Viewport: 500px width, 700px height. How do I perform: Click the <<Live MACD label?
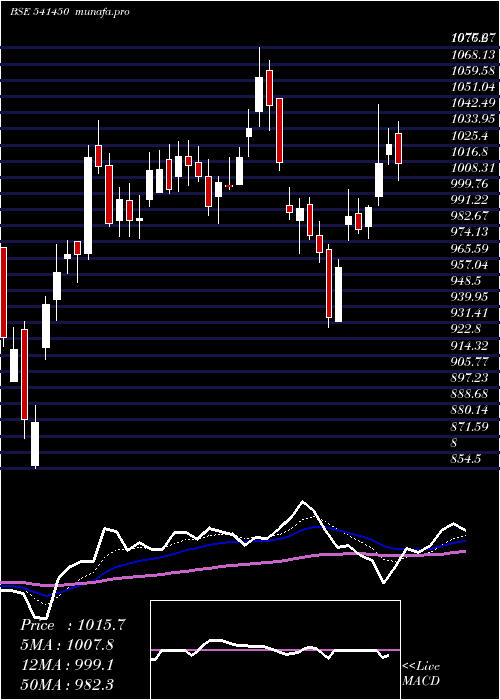click(421, 673)
